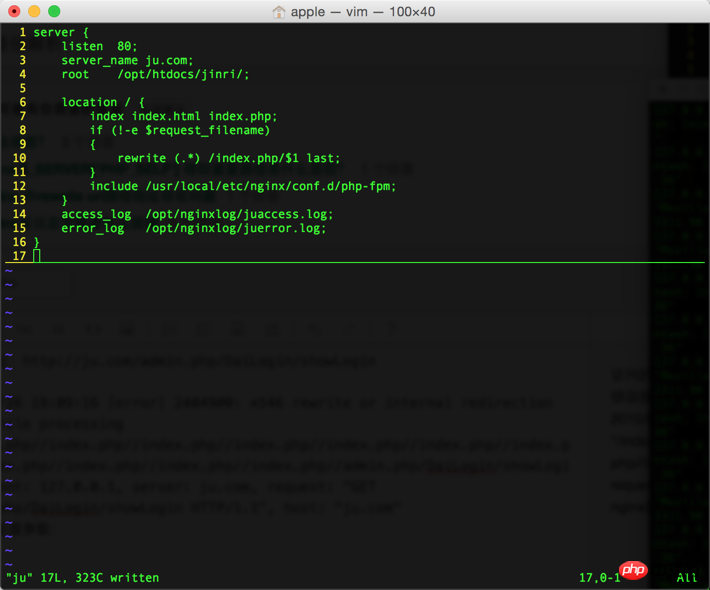This screenshot has height=590, width=710.
Task: Click path "/opt/nginxlog/juerror.log;"
Action: tap(236, 229)
